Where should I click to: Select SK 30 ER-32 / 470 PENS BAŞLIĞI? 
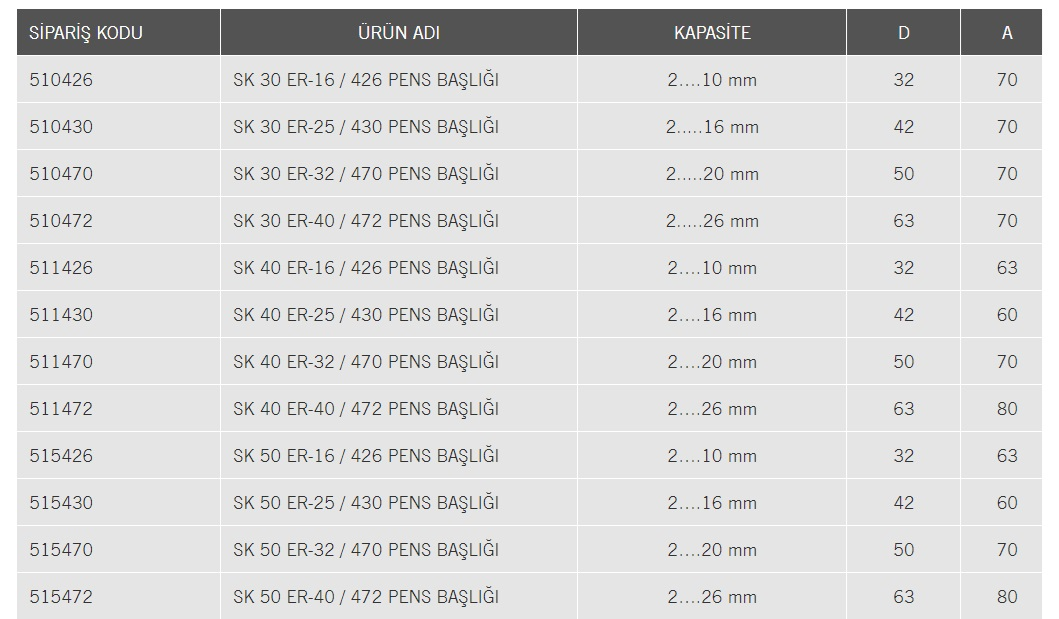pos(365,174)
